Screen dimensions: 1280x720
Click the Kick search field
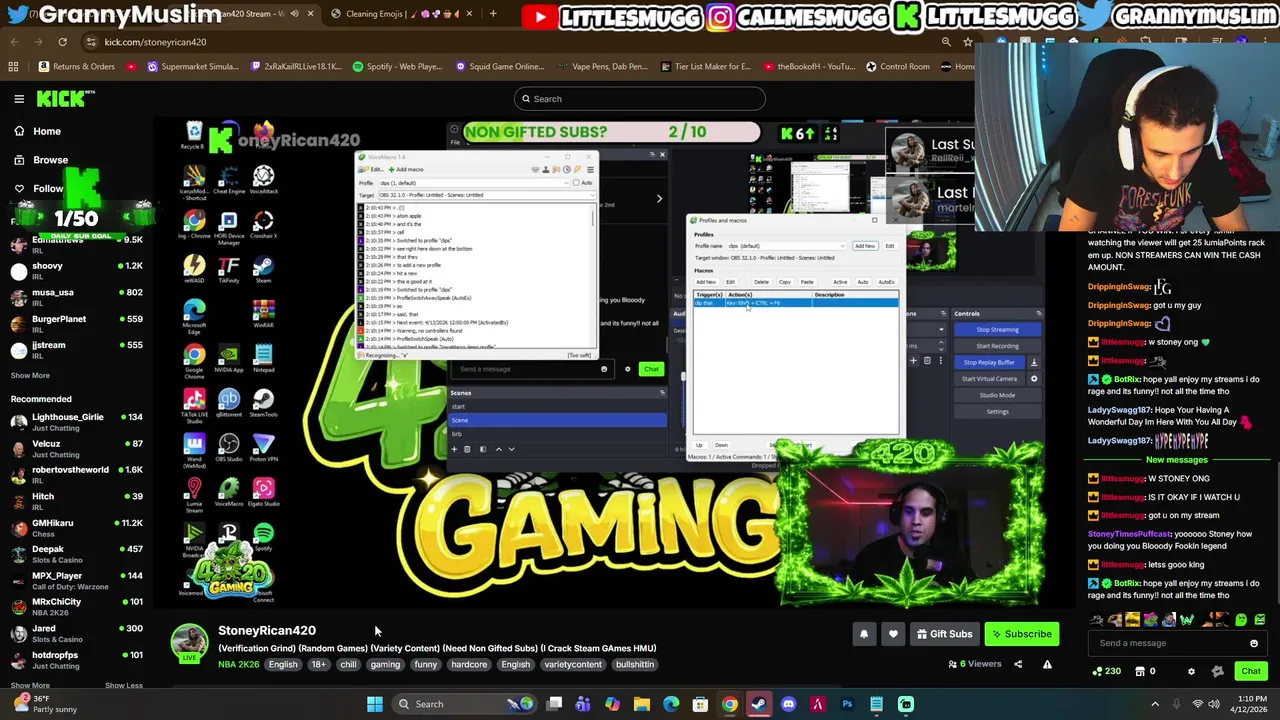(x=640, y=99)
